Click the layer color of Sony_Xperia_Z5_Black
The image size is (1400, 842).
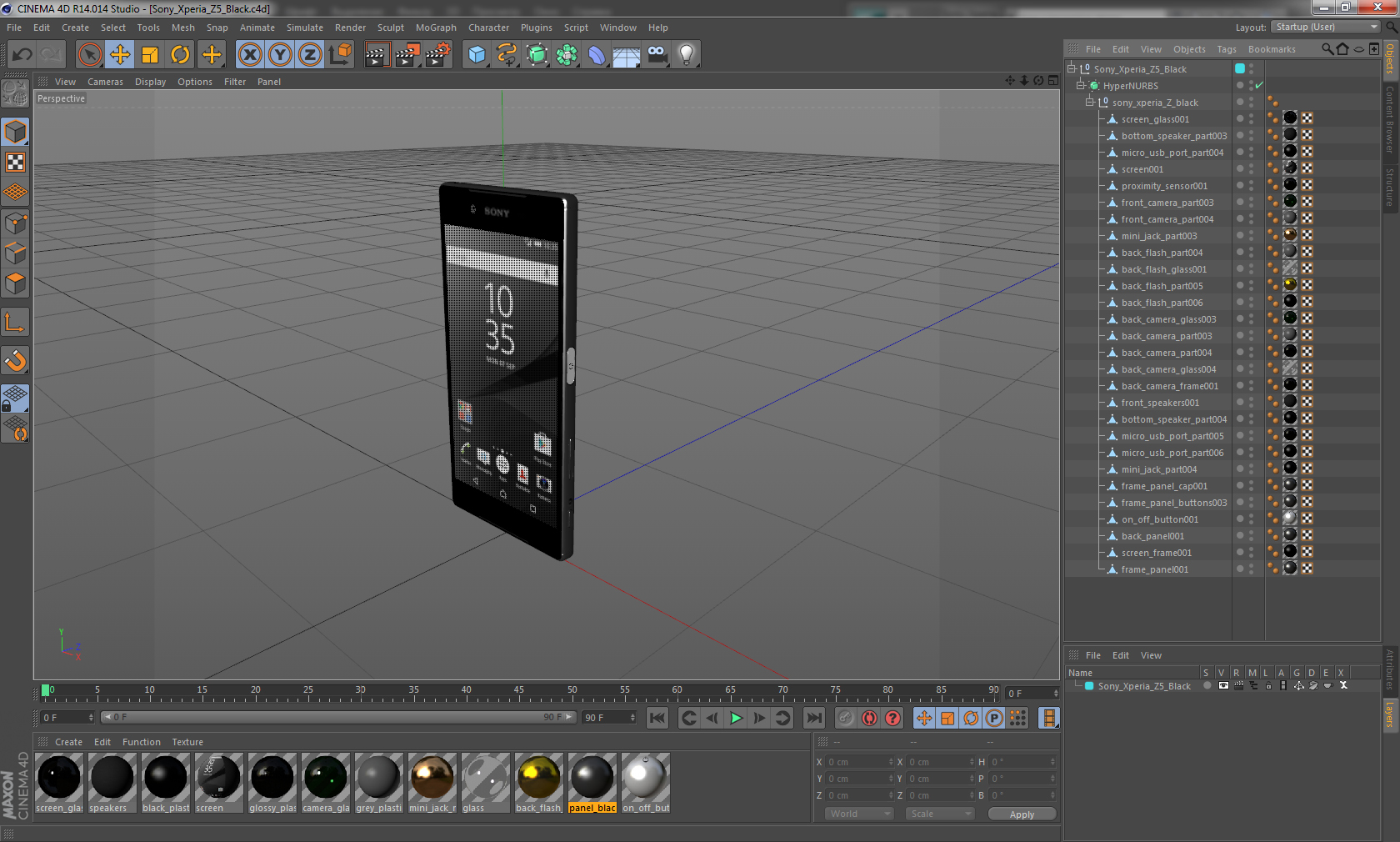tap(1089, 686)
